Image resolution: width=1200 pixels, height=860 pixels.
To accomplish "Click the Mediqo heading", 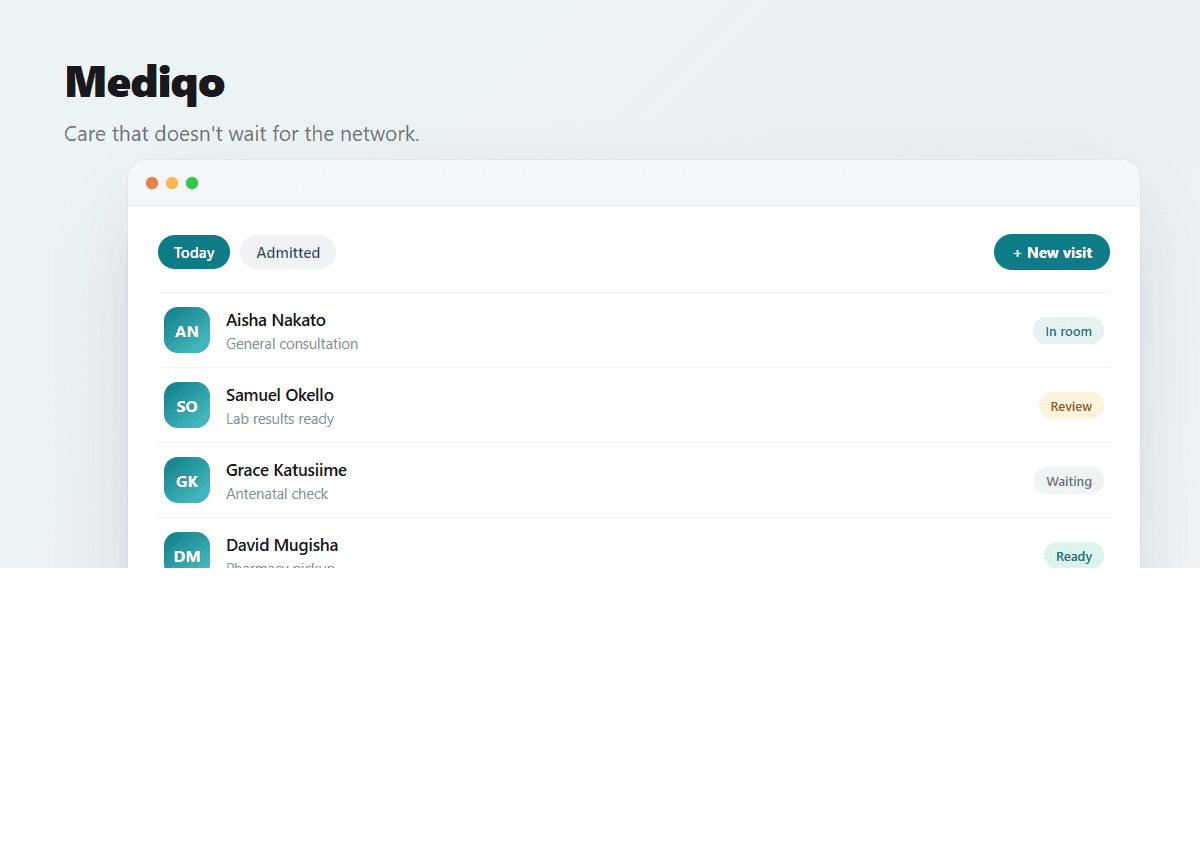I will coord(145,82).
